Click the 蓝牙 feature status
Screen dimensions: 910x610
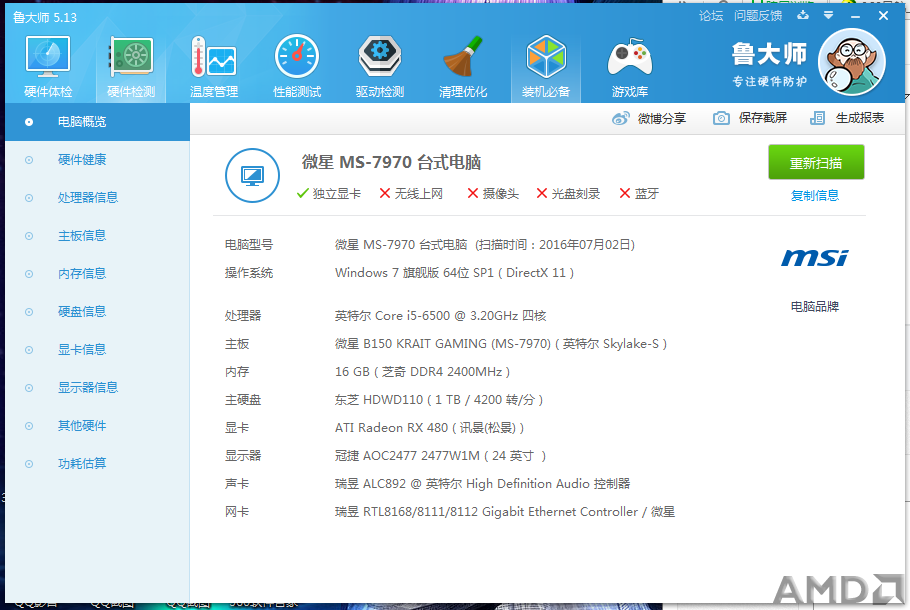point(639,193)
